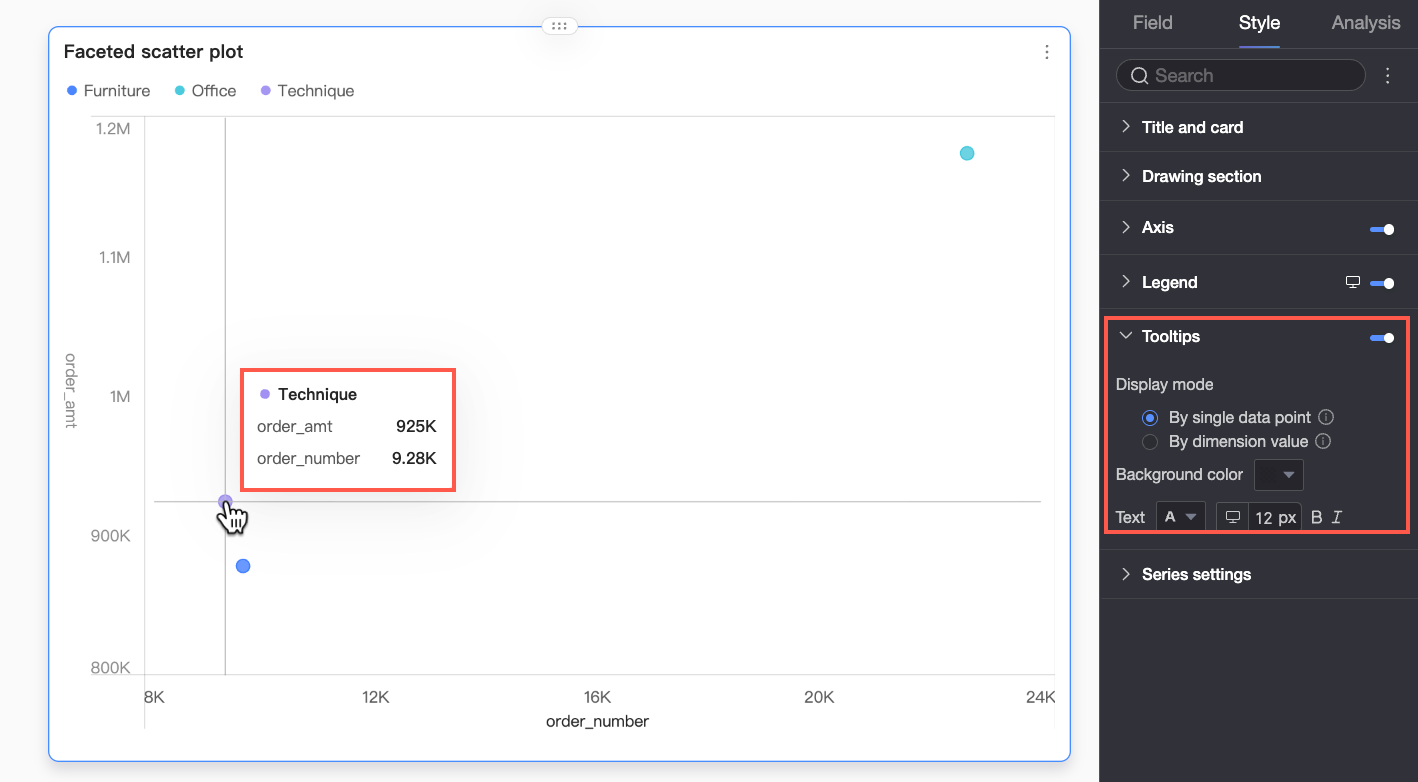Click the 925K value in tooltip
The width and height of the screenshot is (1418, 782).
click(x=416, y=426)
